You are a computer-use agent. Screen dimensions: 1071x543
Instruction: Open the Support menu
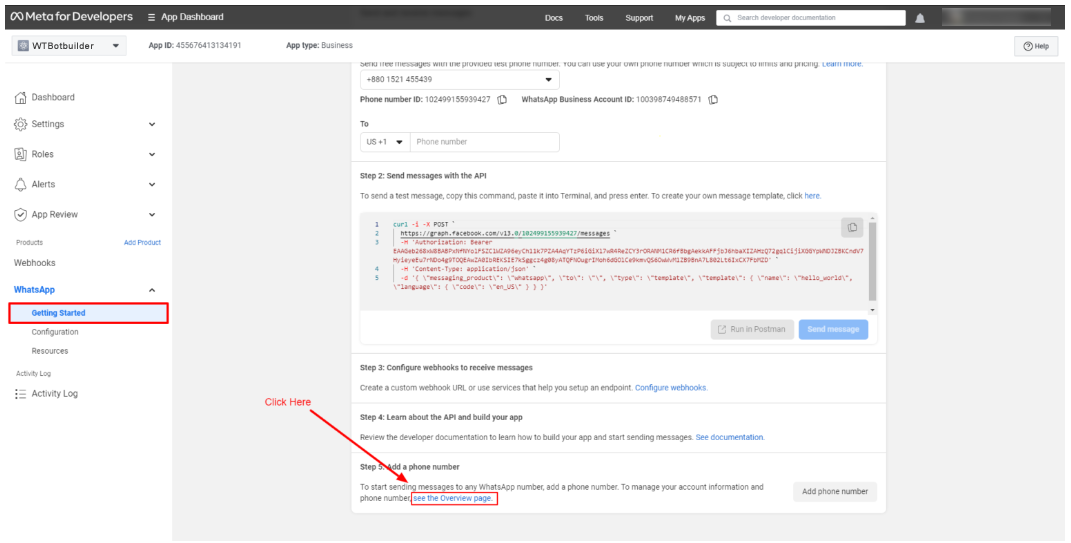[x=639, y=18]
